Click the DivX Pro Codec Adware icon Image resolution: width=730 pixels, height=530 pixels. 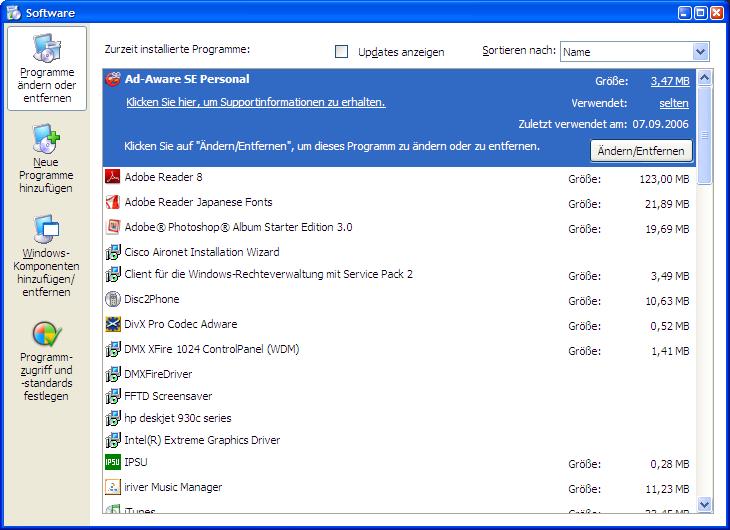[x=113, y=324]
